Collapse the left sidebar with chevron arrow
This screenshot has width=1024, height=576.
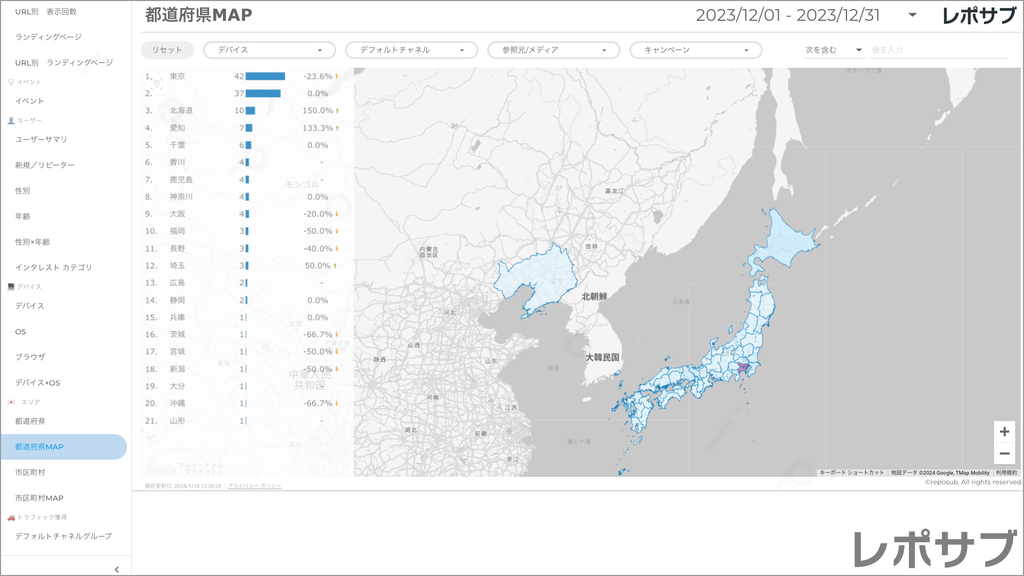117,569
